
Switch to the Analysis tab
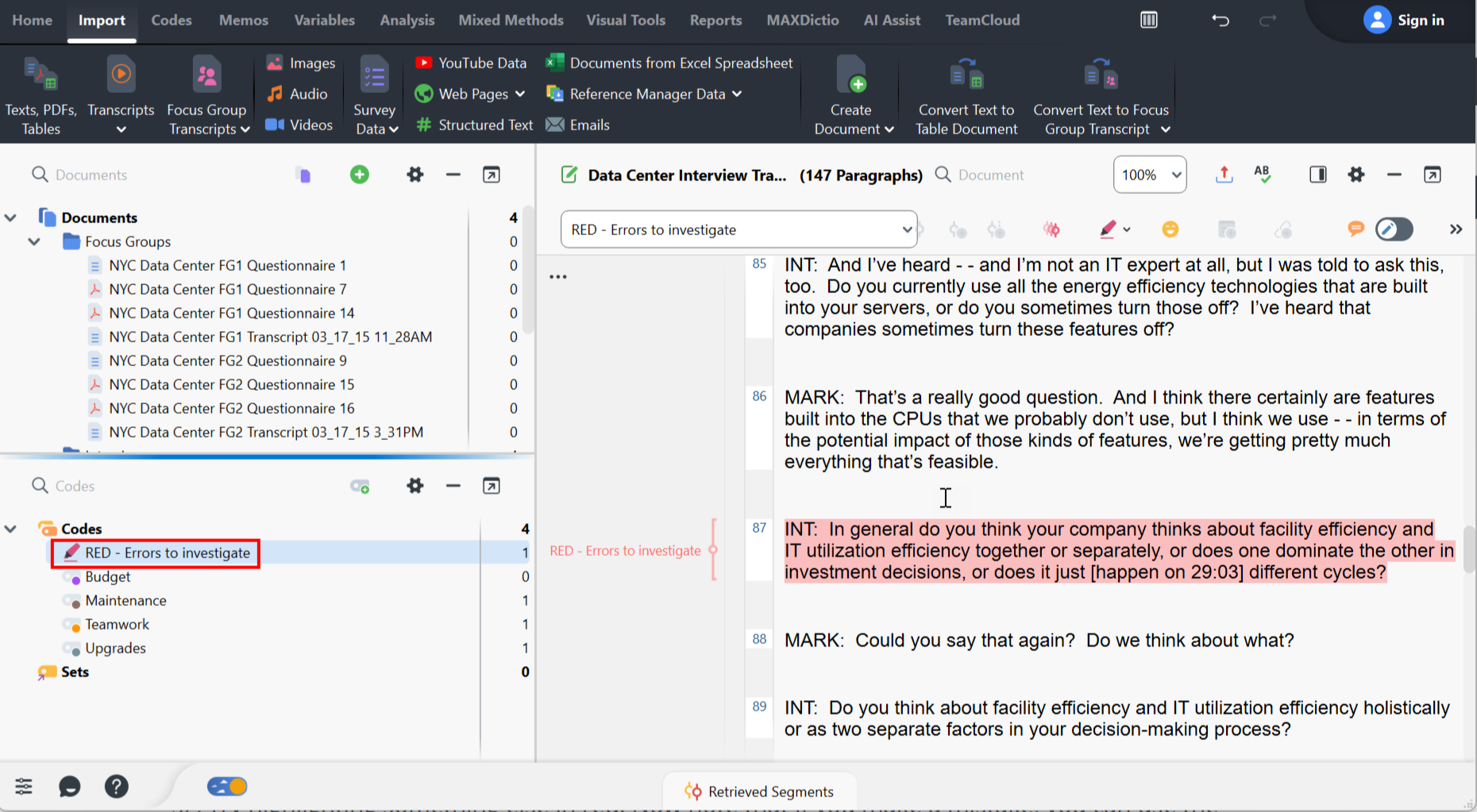click(x=407, y=20)
